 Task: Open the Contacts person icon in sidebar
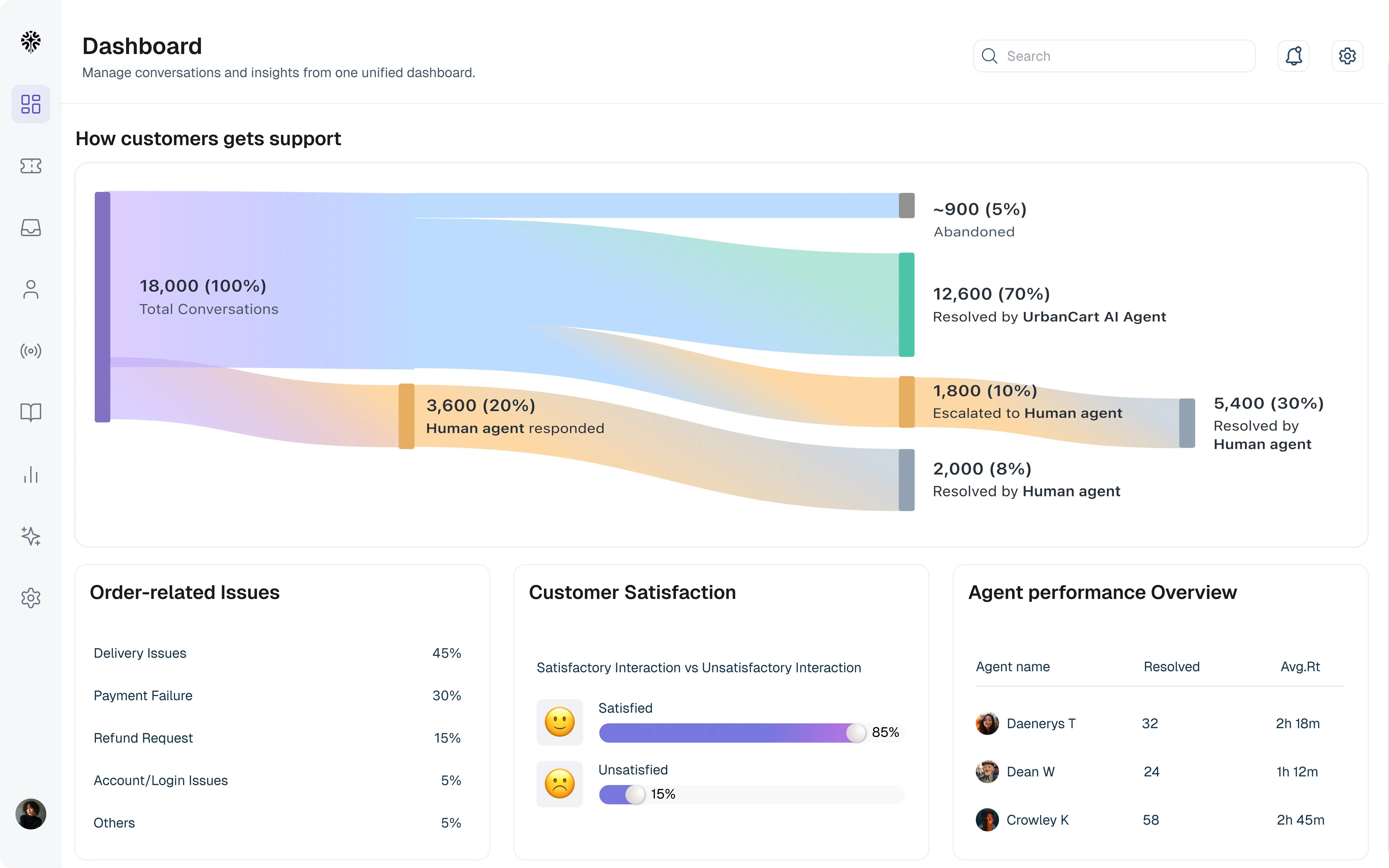[31, 289]
